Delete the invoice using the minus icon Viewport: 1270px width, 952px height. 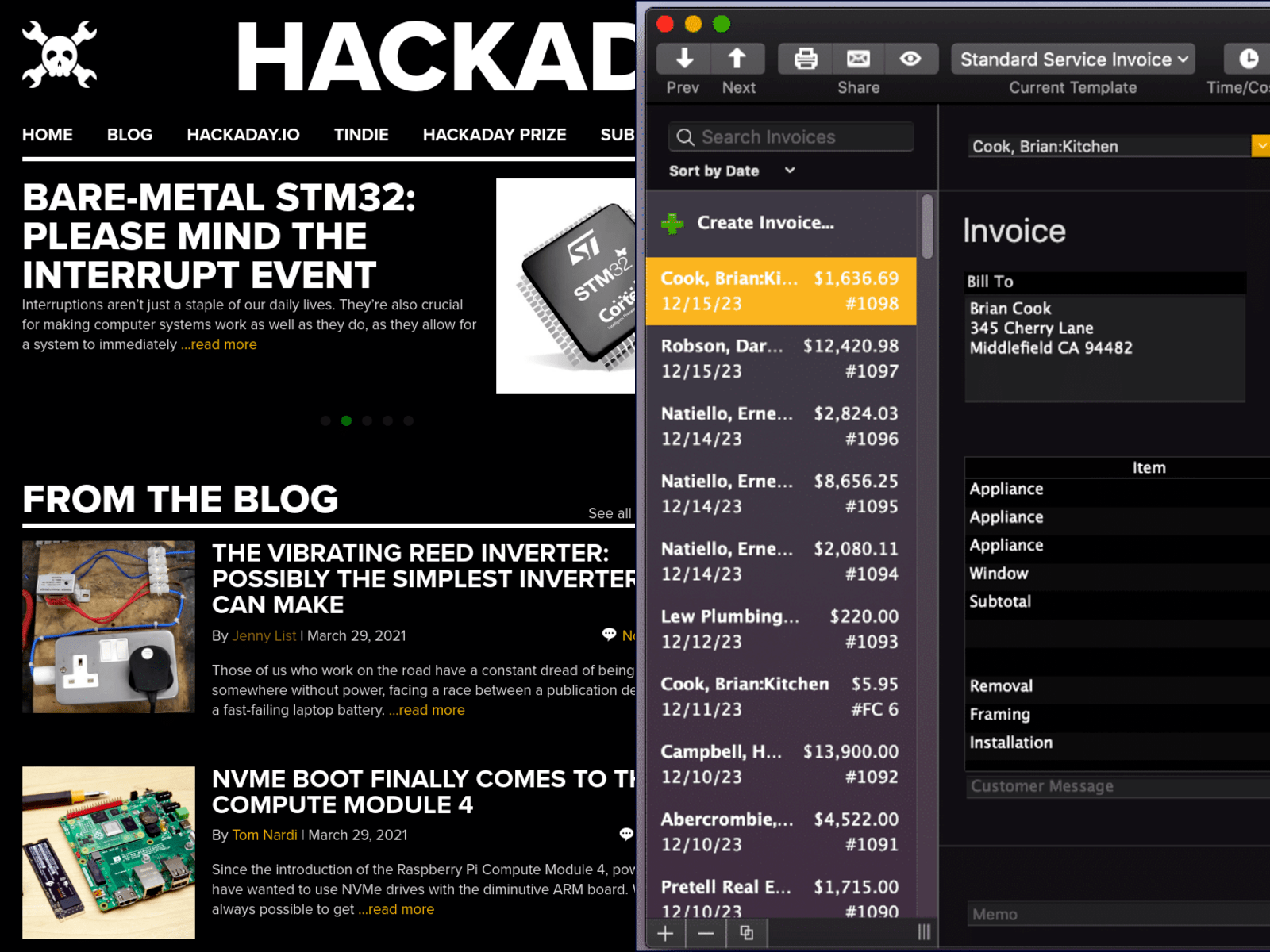(x=706, y=933)
